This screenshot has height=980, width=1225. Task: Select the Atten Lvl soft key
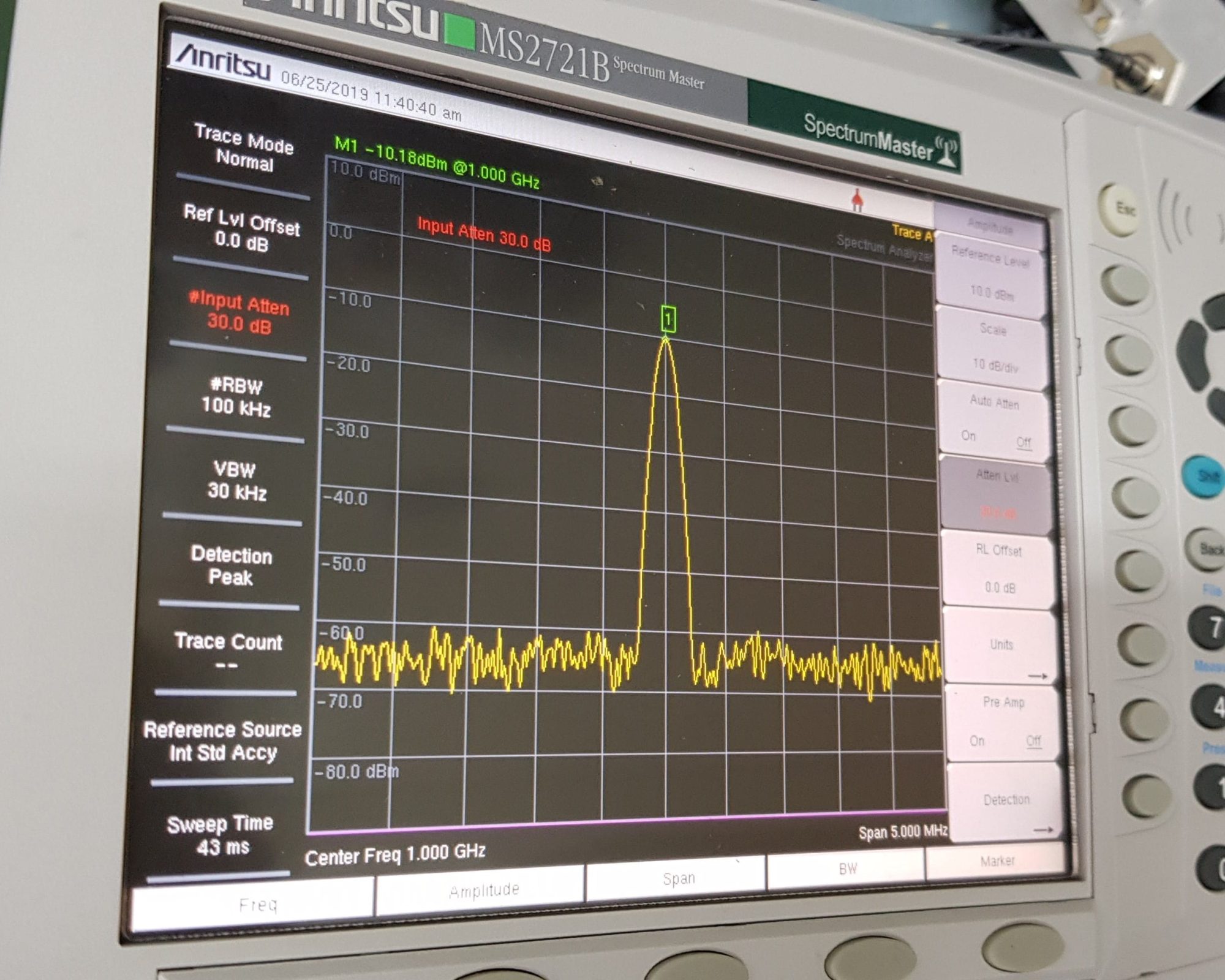pyautogui.click(x=997, y=494)
